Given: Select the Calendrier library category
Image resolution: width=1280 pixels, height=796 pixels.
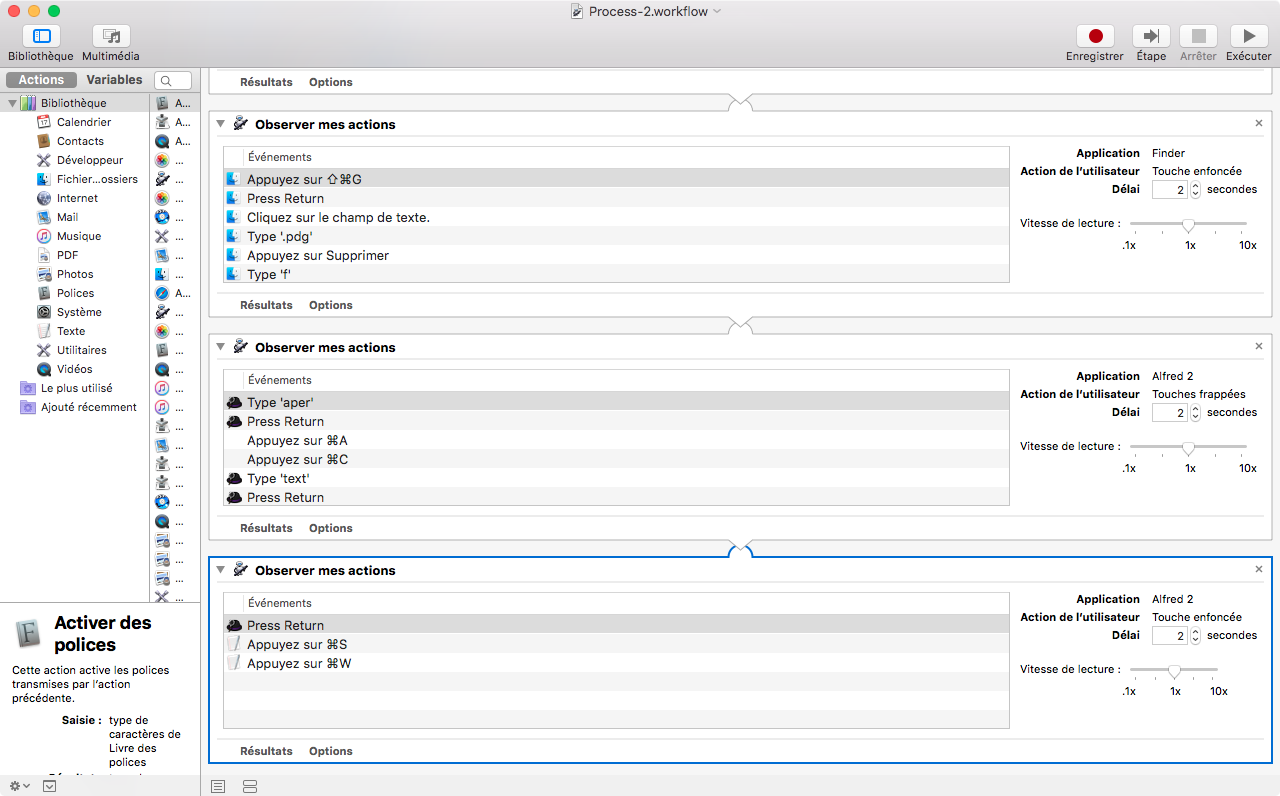Looking at the screenshot, I should [84, 122].
